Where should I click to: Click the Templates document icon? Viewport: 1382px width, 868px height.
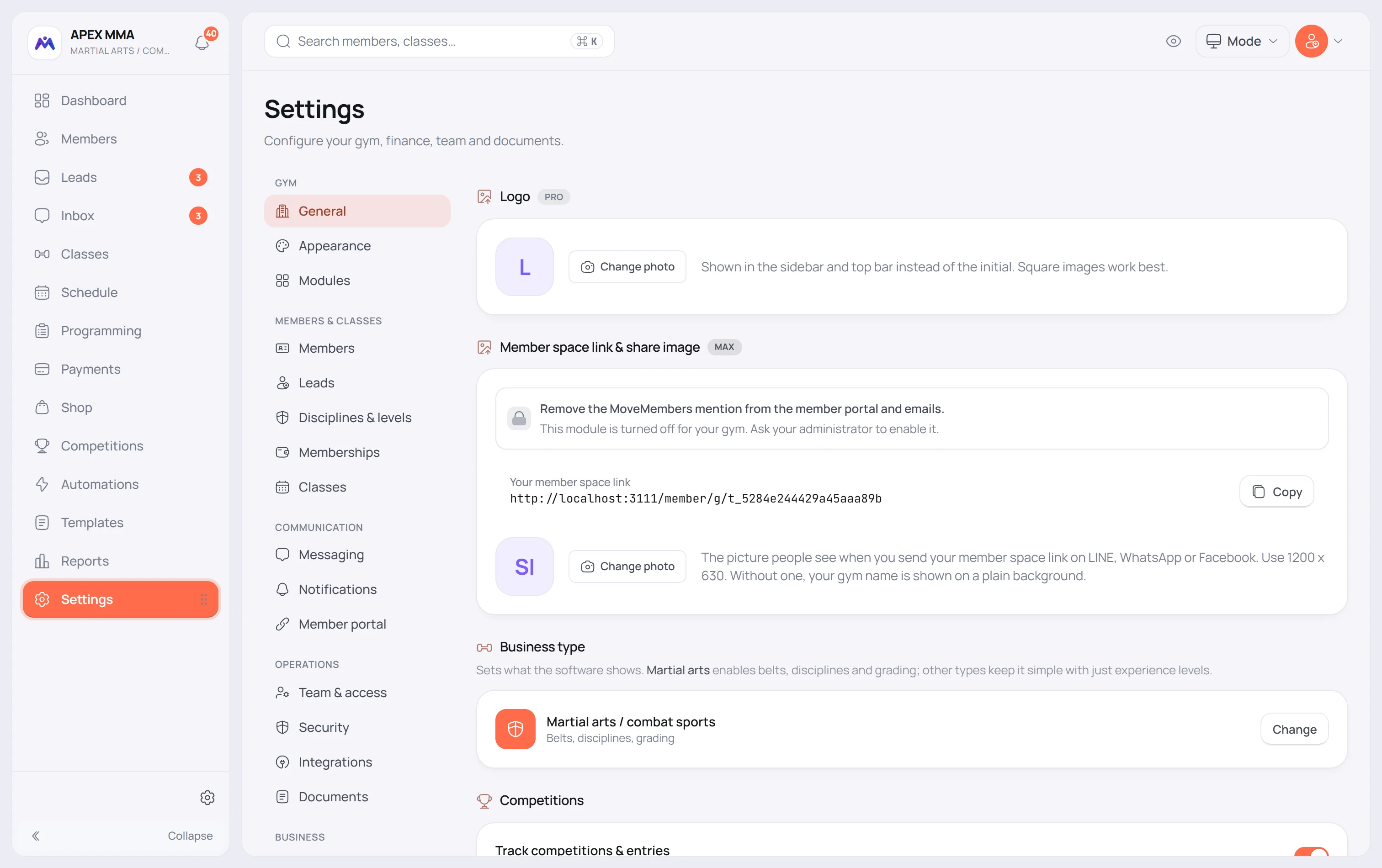[x=42, y=523]
